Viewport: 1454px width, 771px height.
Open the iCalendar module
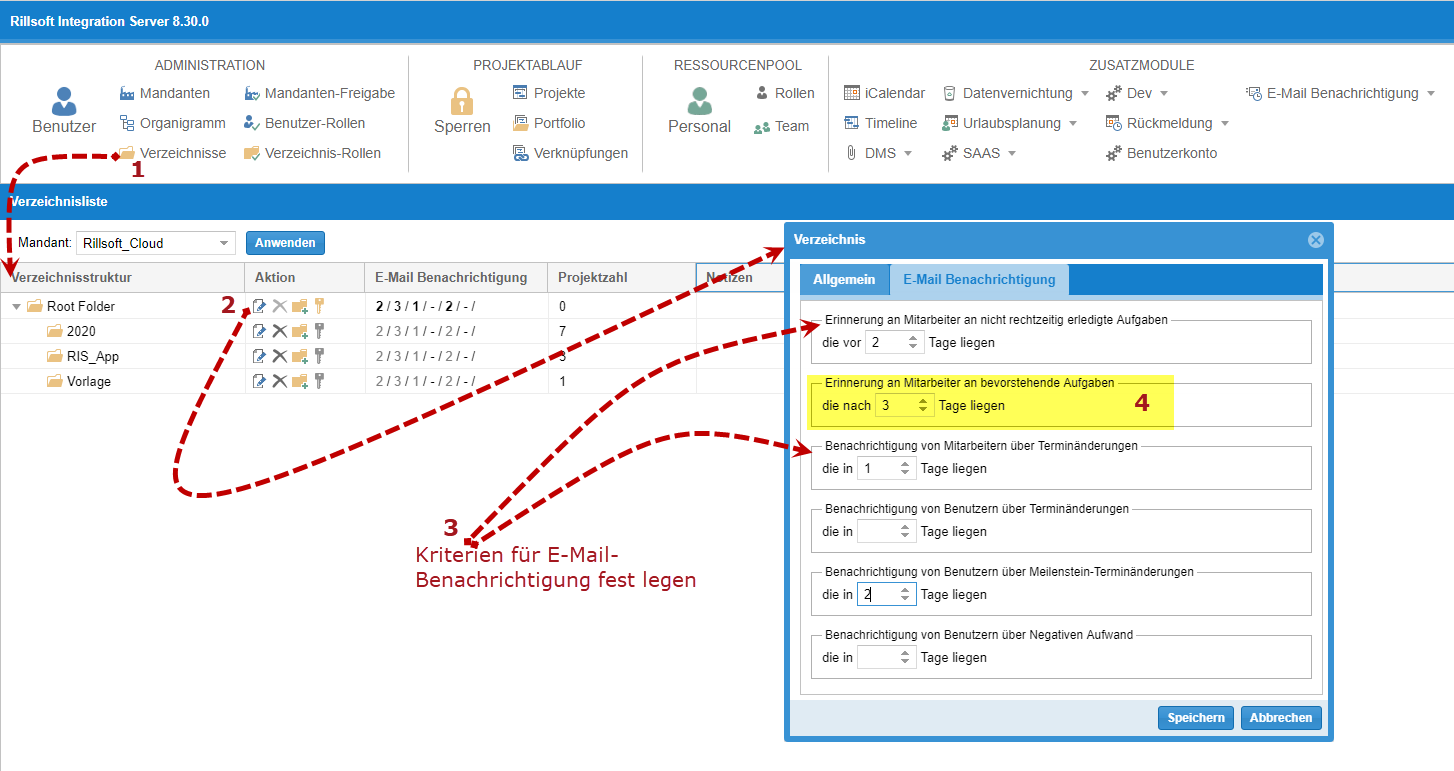[884, 93]
